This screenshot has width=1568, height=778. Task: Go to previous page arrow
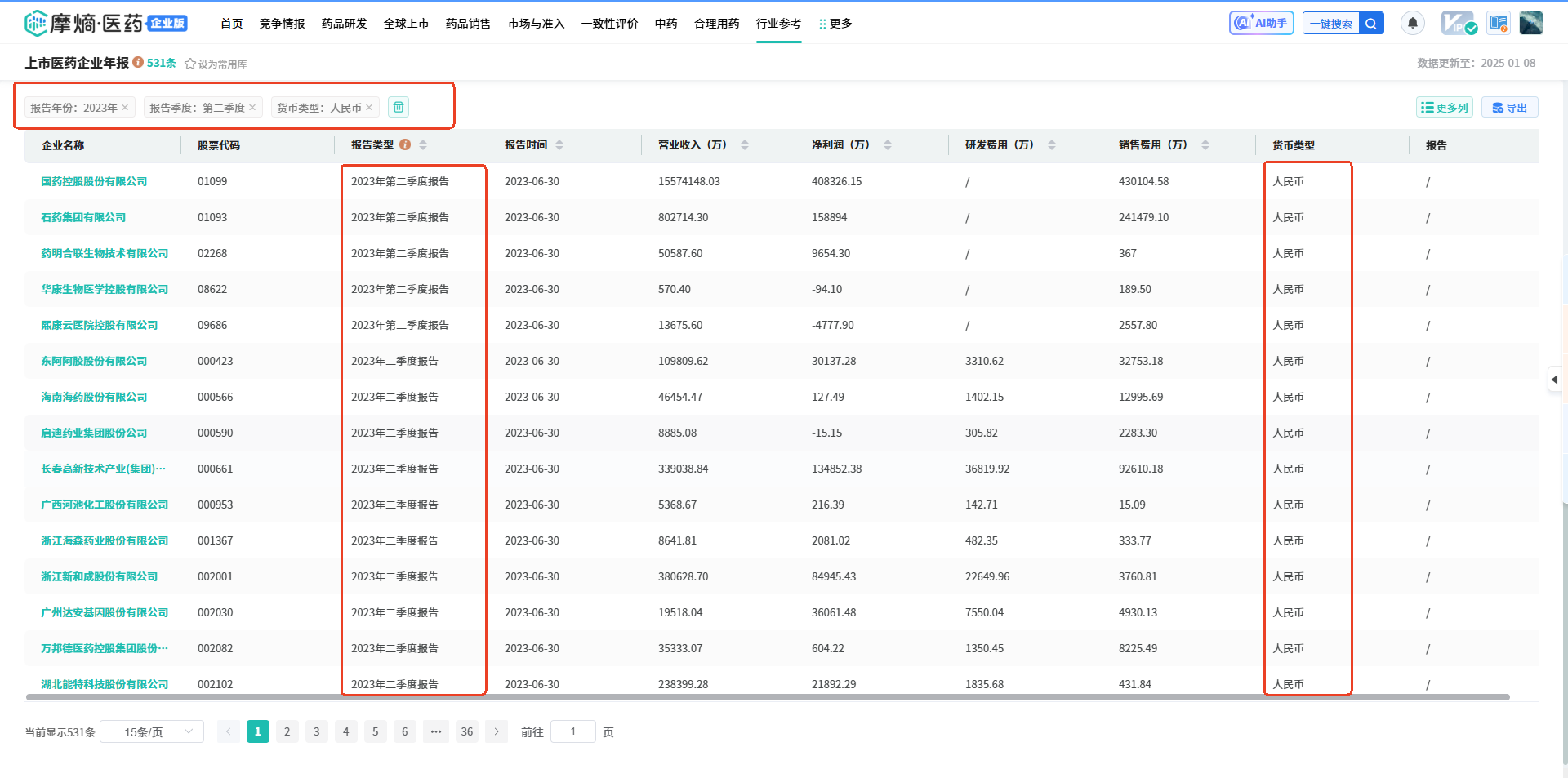(x=229, y=731)
